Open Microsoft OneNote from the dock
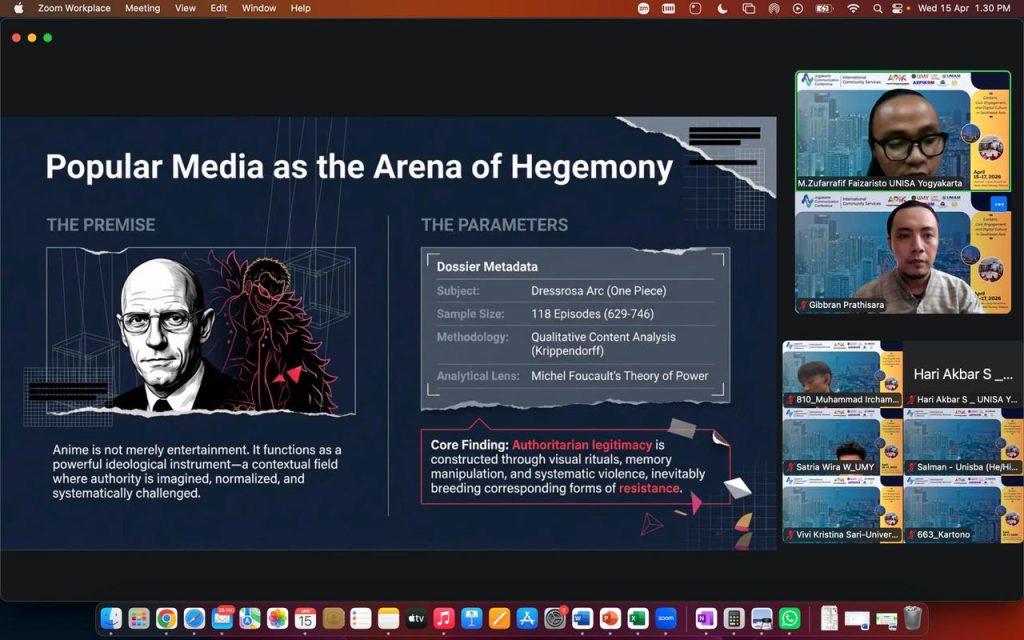Screen dimensions: 1024x640 [x=706, y=618]
